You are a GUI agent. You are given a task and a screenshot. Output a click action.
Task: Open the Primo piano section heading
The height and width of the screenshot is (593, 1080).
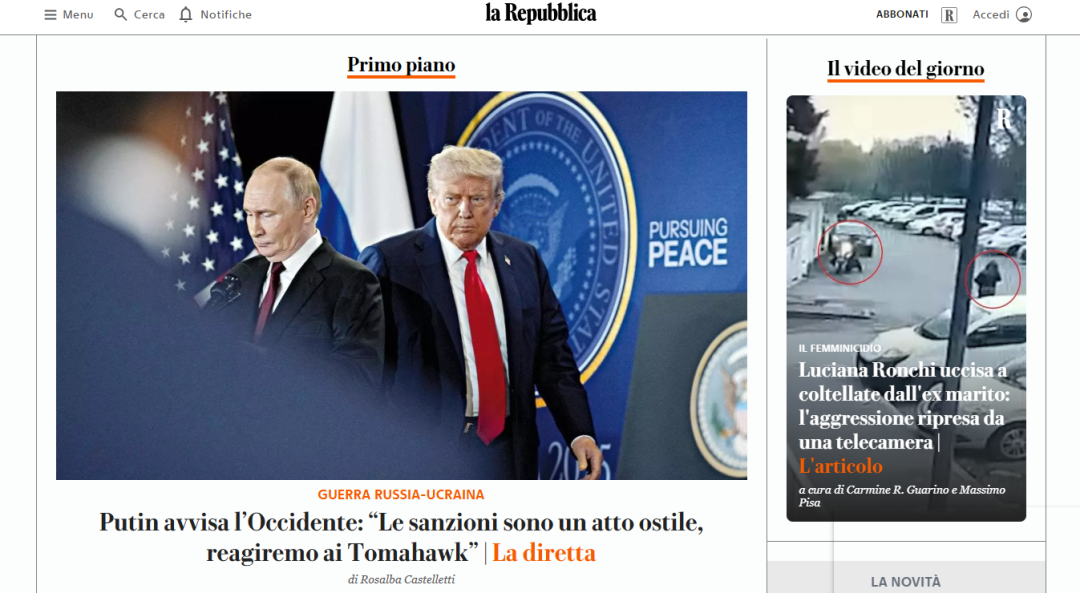click(x=401, y=65)
